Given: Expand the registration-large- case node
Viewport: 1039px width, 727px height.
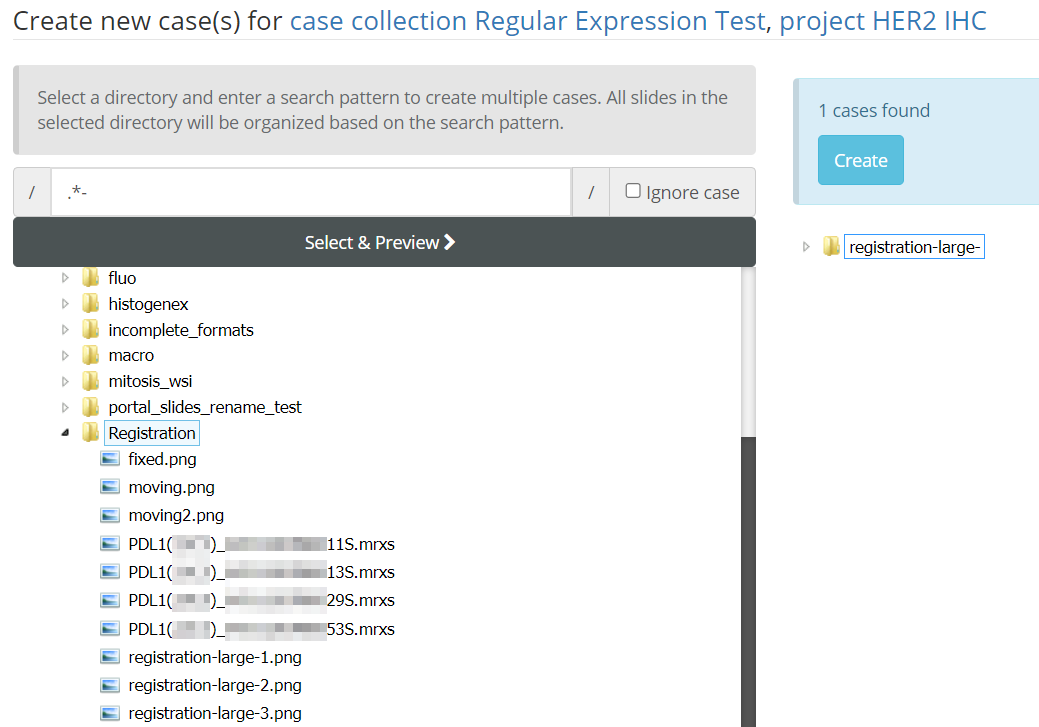Looking at the screenshot, I should (x=807, y=247).
